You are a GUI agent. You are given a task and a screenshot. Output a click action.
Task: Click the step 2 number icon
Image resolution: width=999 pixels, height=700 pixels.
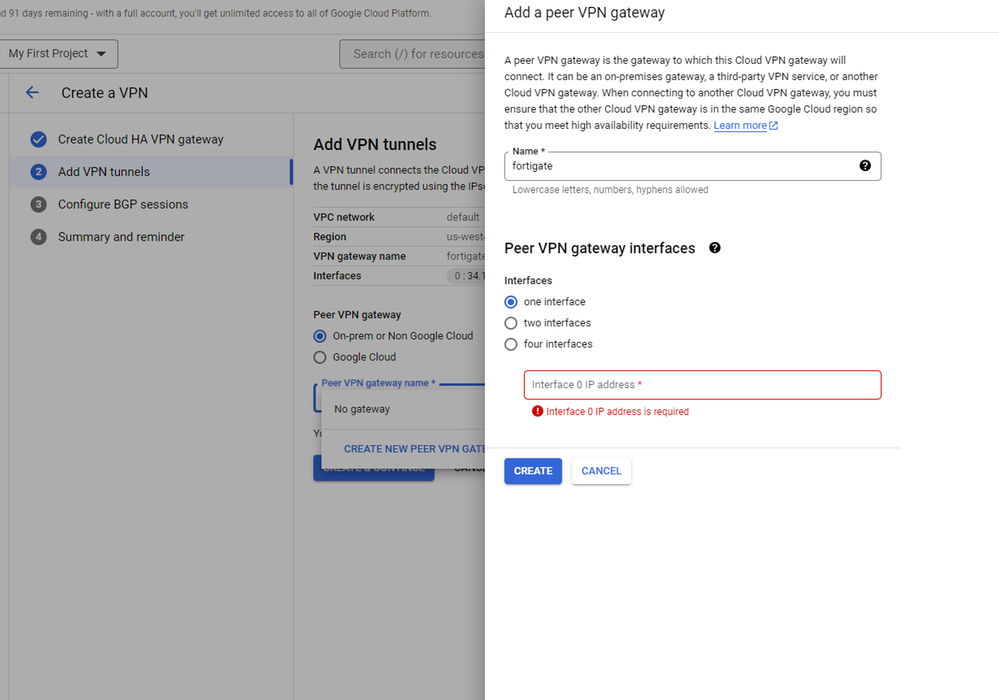(39, 172)
